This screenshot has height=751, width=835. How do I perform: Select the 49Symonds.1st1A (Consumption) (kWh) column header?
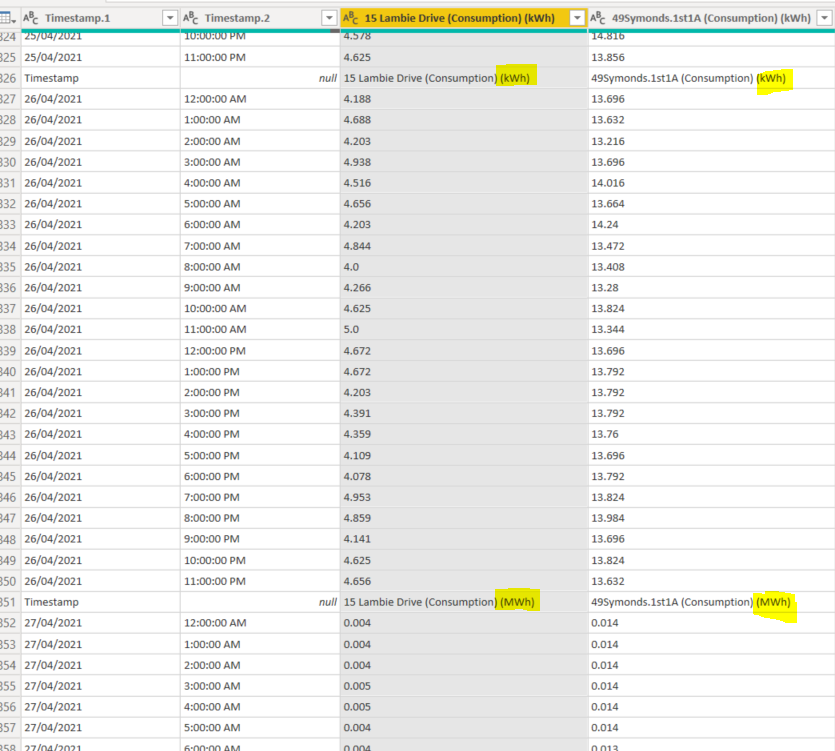click(711, 18)
